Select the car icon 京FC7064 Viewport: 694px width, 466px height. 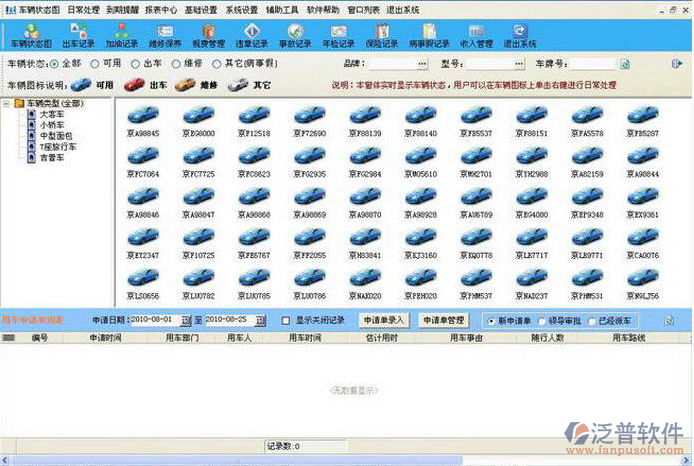[143, 162]
